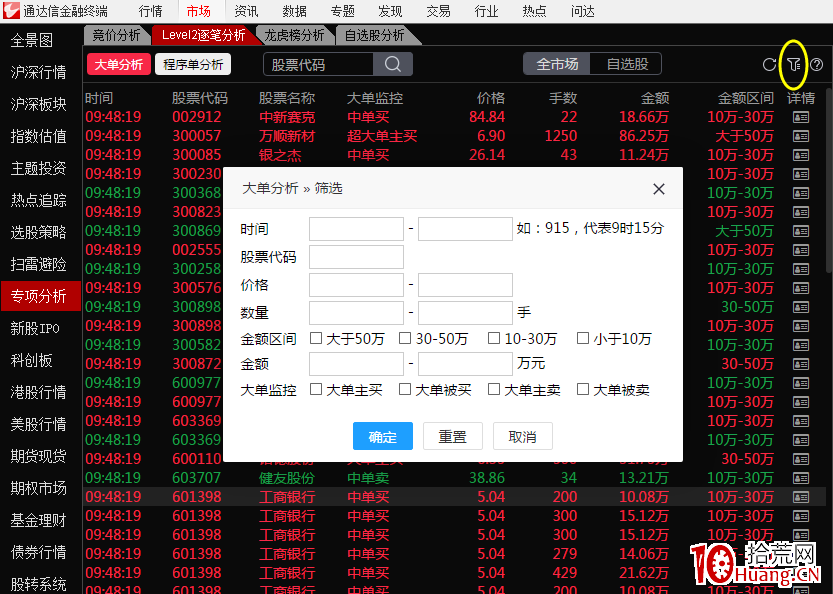Click the end time input field
Image resolution: width=833 pixels, height=594 pixels.
465,229
